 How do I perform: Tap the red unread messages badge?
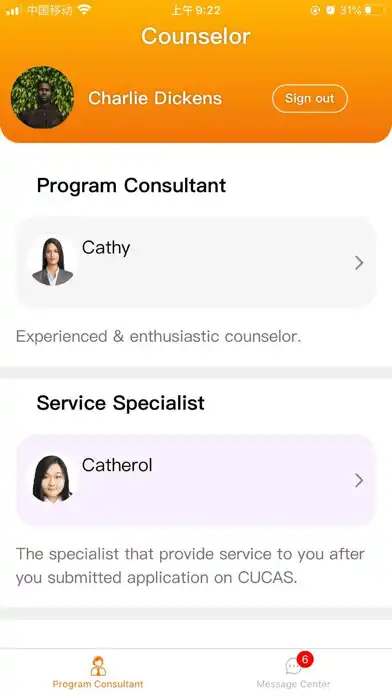(305, 659)
